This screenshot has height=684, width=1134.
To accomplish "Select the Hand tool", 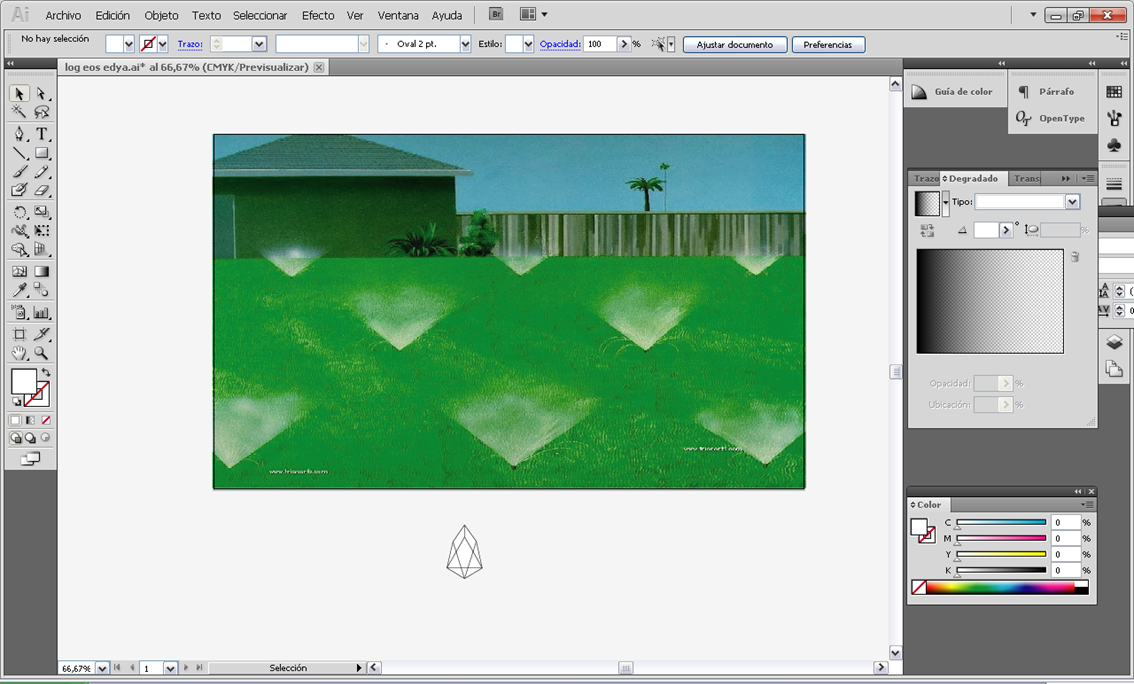I will point(19,353).
